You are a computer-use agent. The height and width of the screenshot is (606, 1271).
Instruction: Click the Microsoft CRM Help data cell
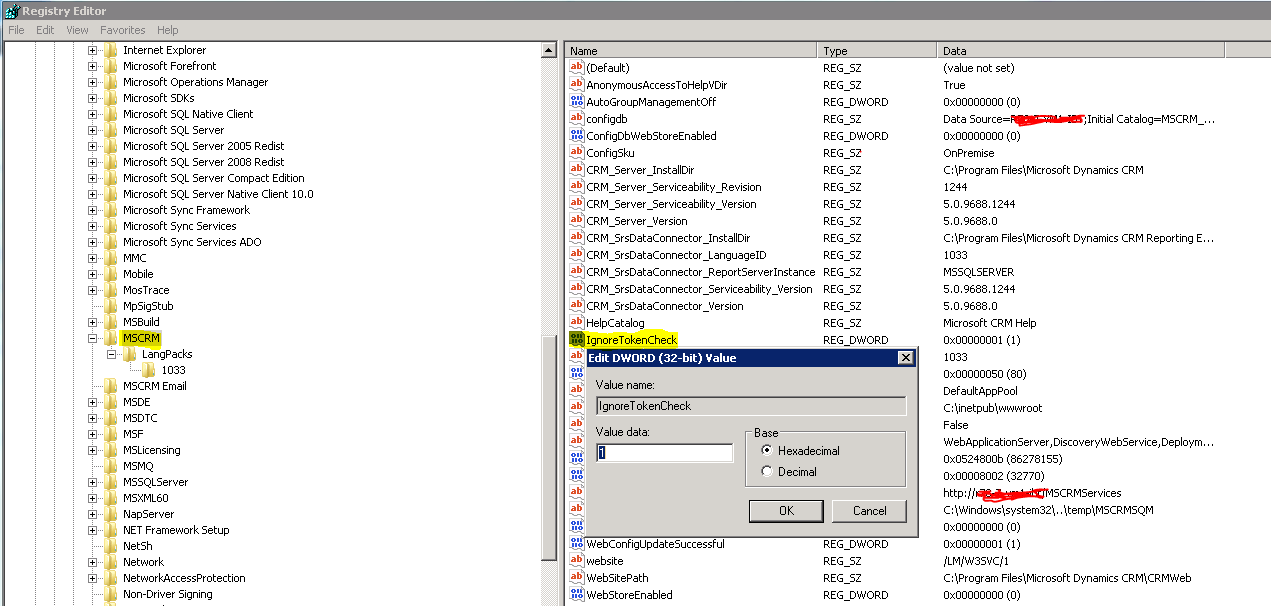(x=989, y=323)
